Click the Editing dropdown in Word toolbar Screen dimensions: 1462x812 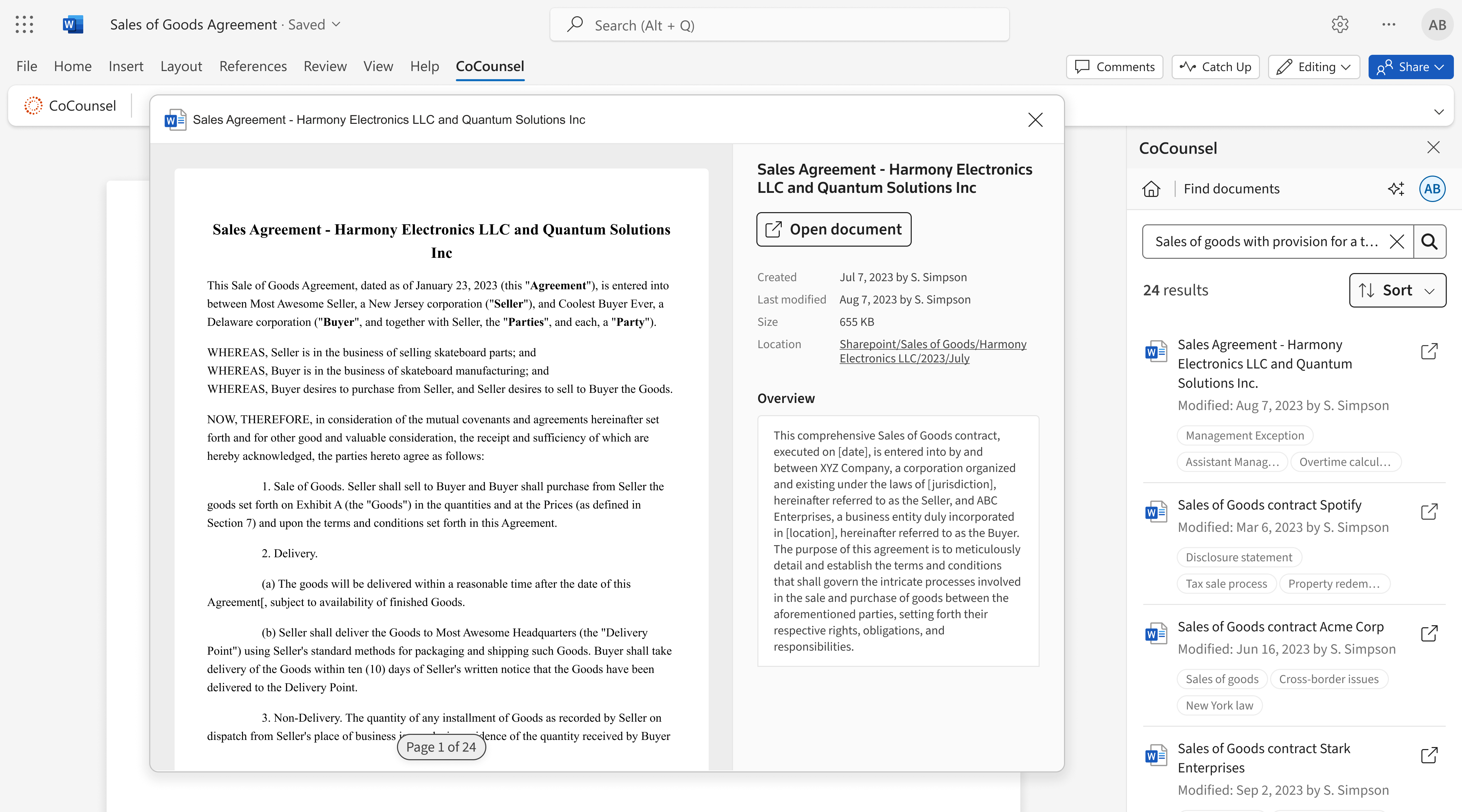click(1313, 66)
